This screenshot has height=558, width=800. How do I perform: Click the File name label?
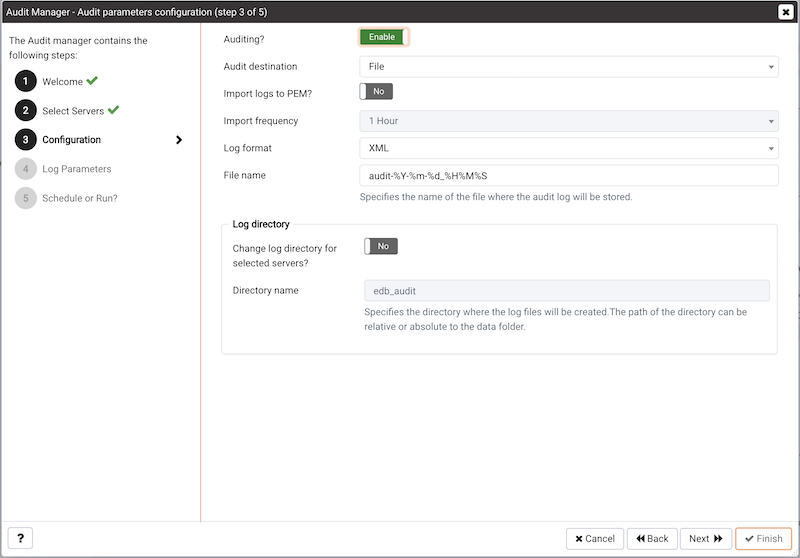(244, 175)
